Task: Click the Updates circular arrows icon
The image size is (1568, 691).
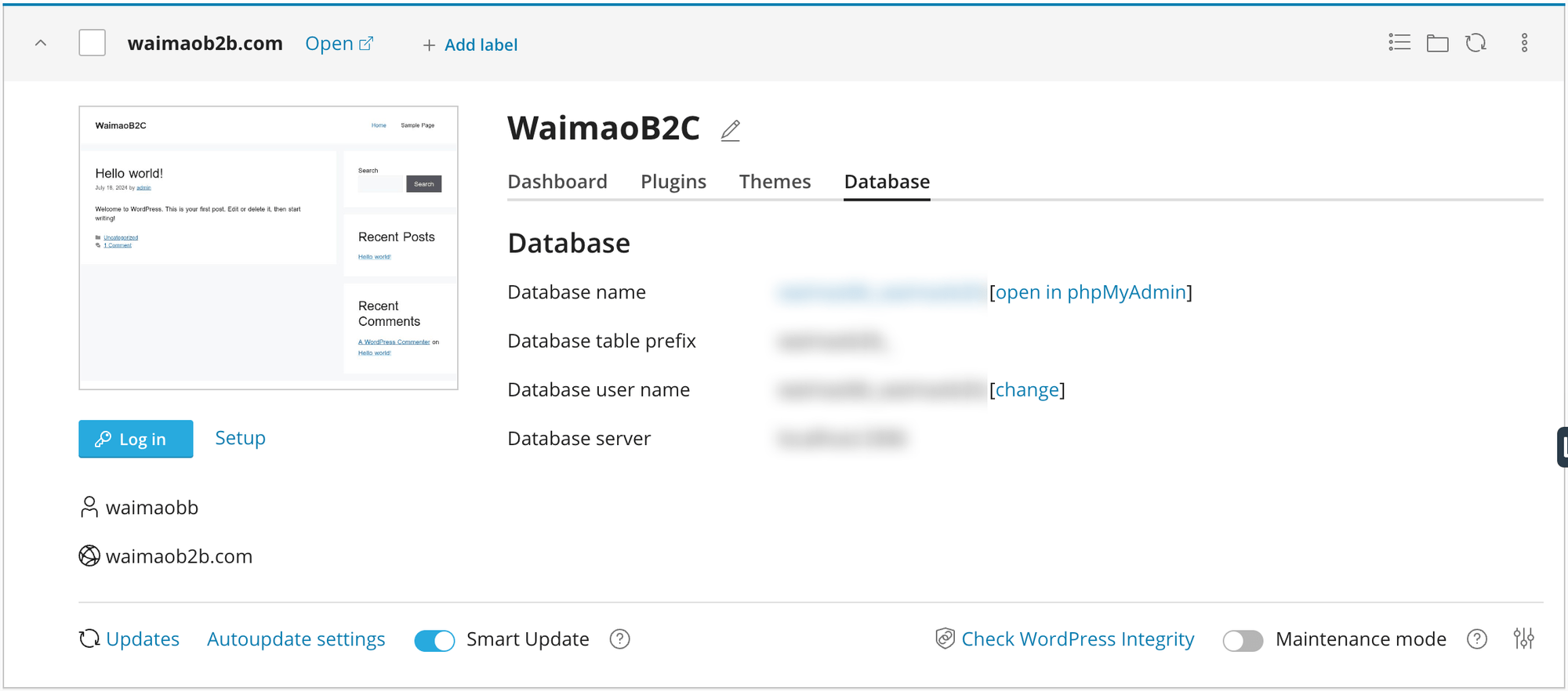Action: pos(89,639)
